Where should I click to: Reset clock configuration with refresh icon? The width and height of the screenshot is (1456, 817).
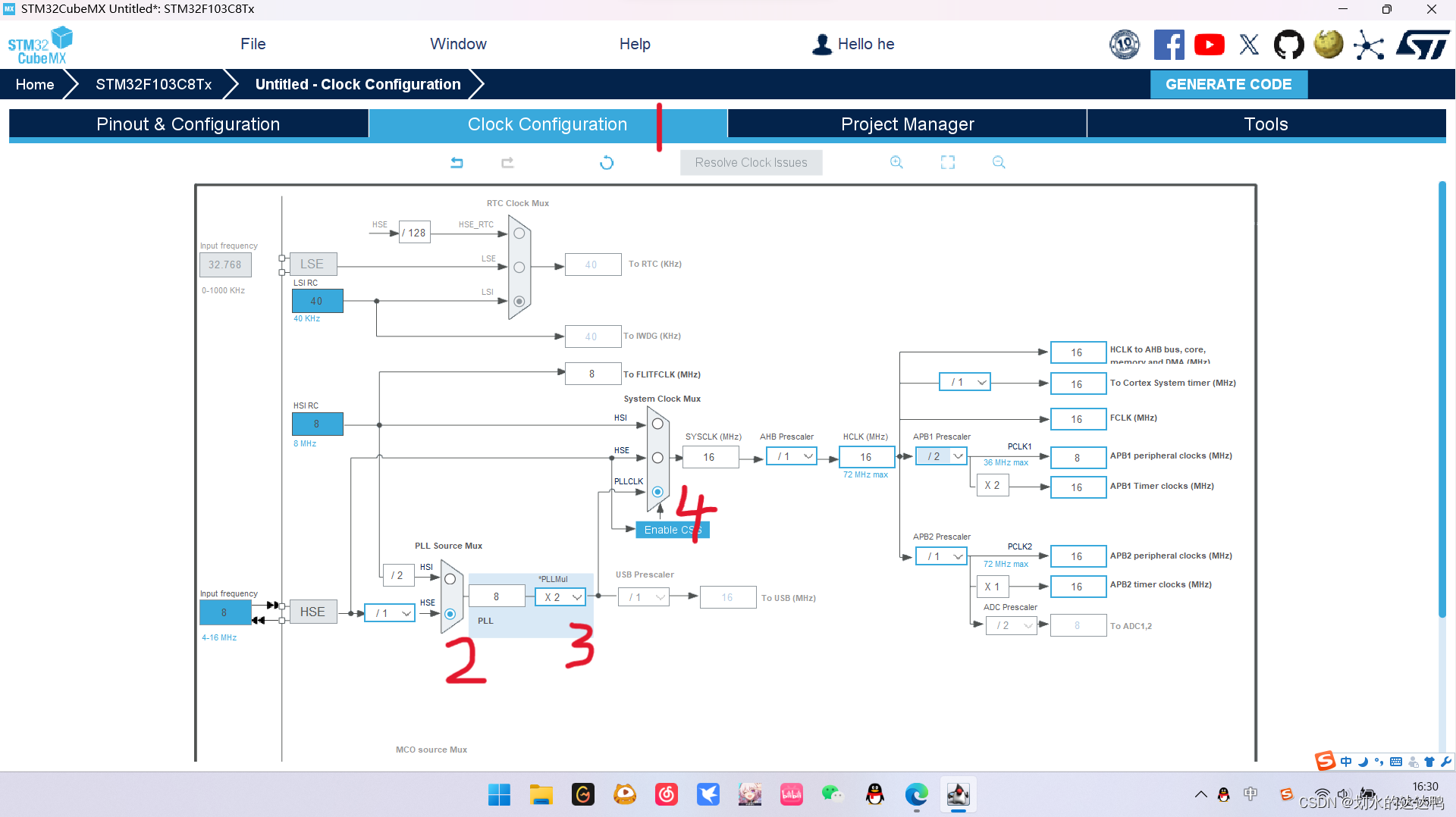coord(607,162)
